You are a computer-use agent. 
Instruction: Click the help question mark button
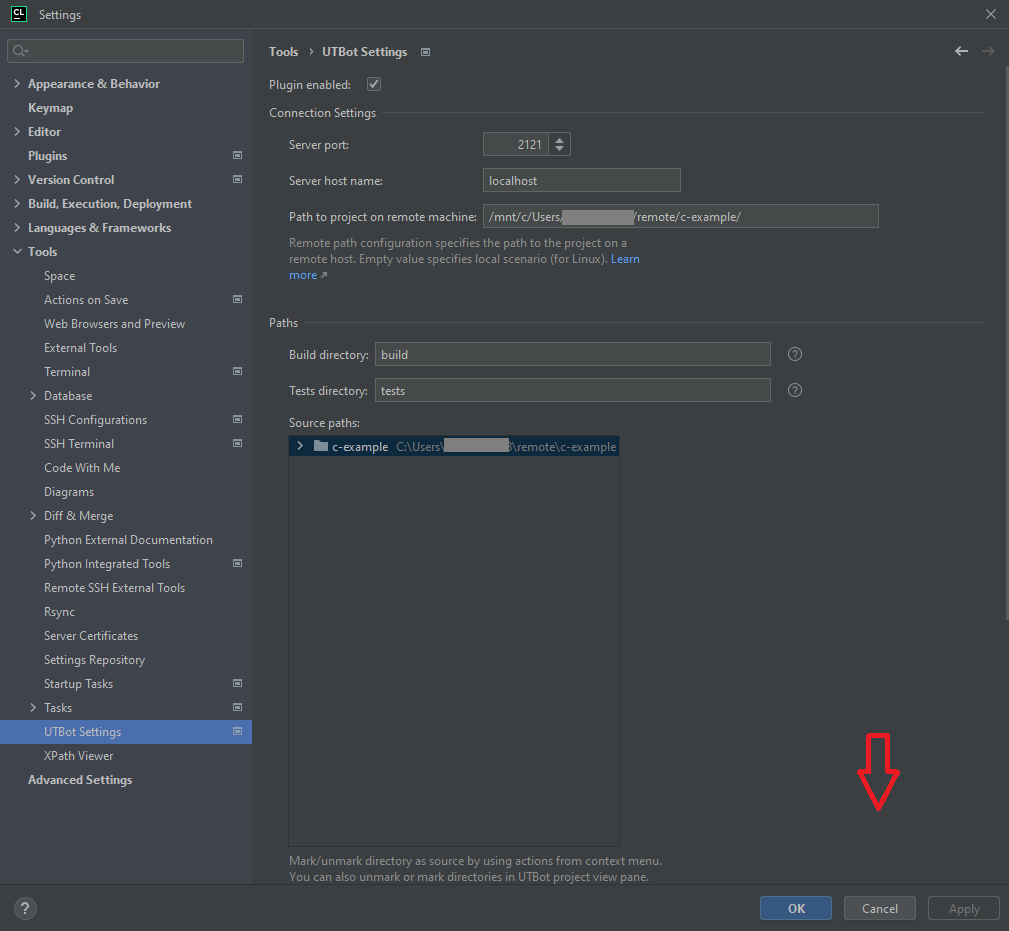26,908
